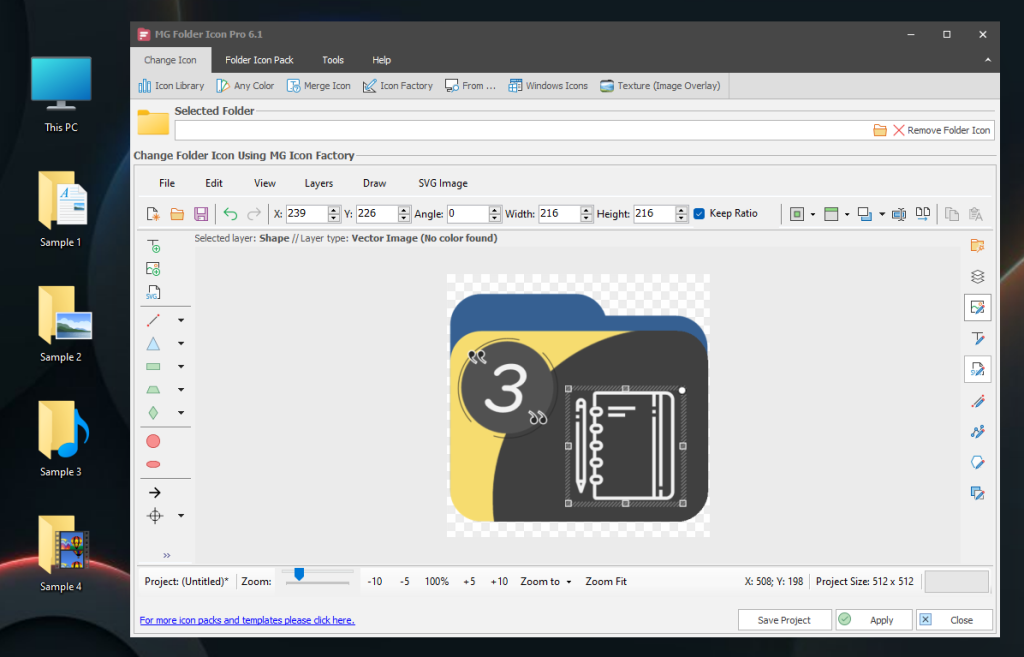This screenshot has height=657, width=1024.
Task: Open the Icon Factory tool
Action: pyautogui.click(x=397, y=85)
